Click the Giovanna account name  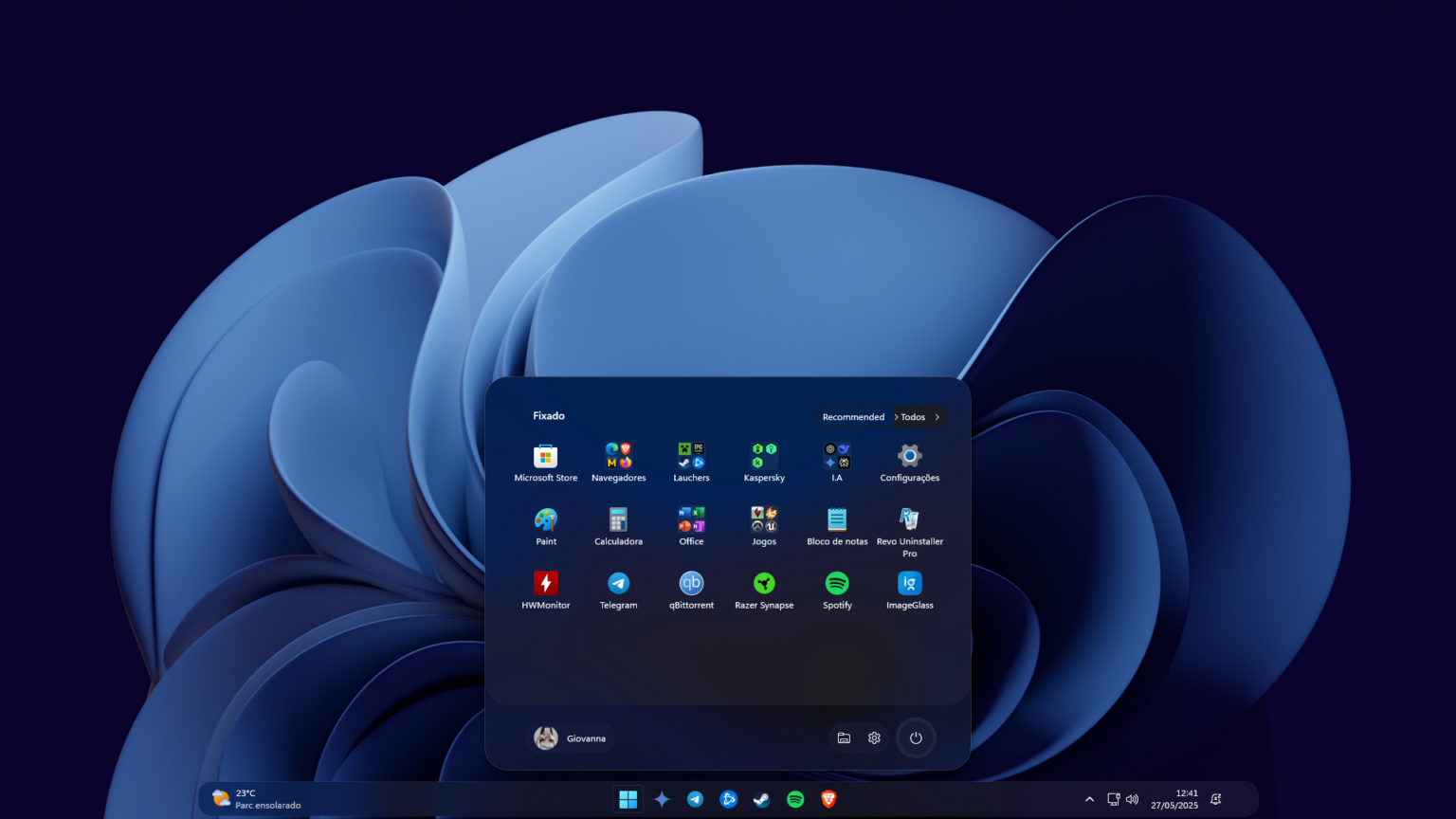(586, 737)
